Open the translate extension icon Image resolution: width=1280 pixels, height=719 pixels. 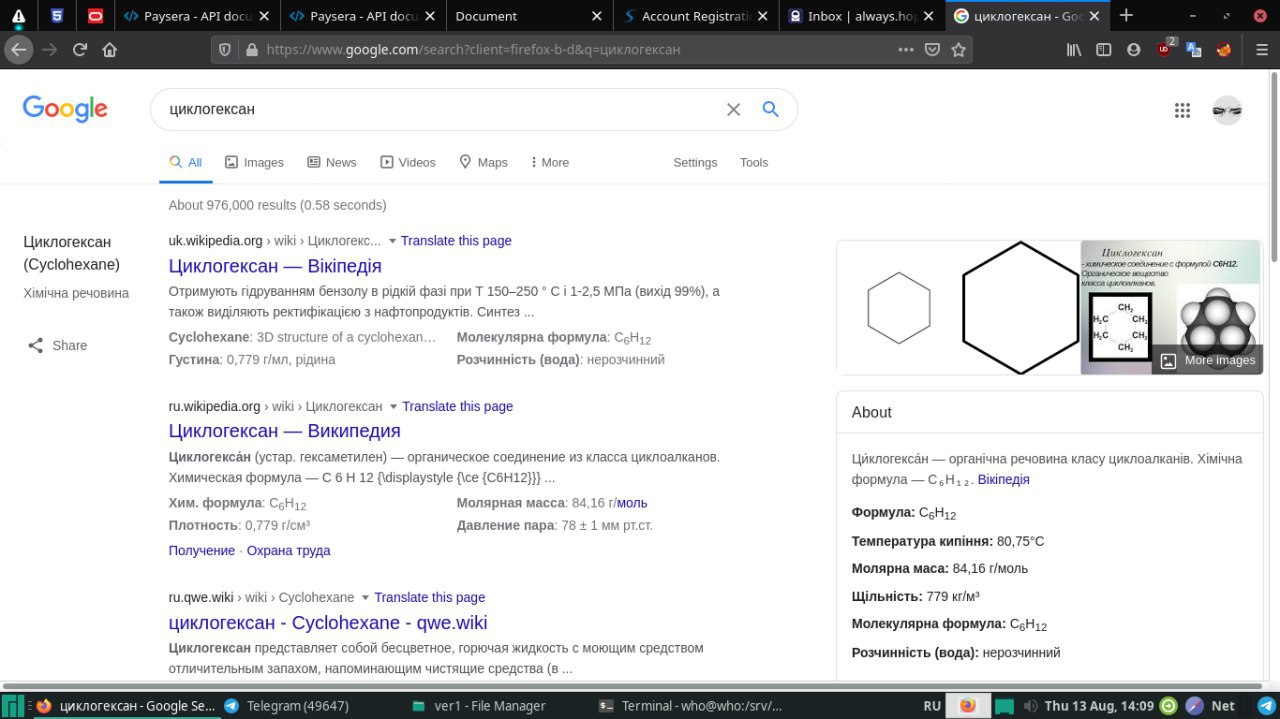coord(1193,50)
